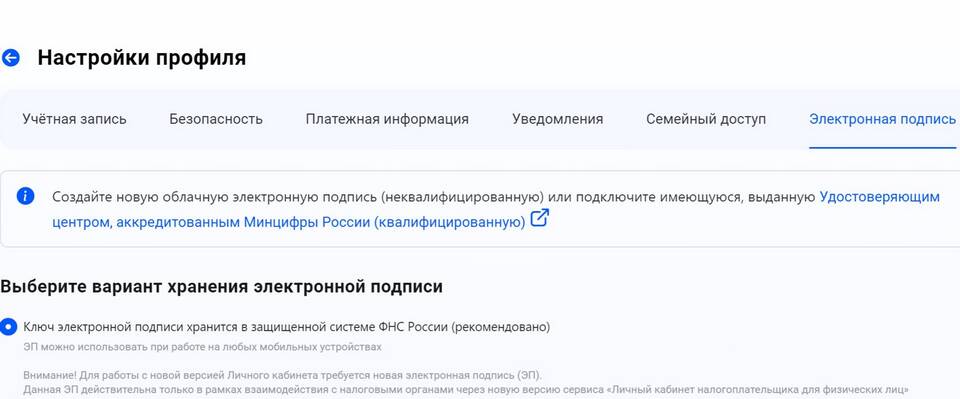960x399 pixels.
Task: Open the external link icon after (квалифицированную)
Action: 539,218
